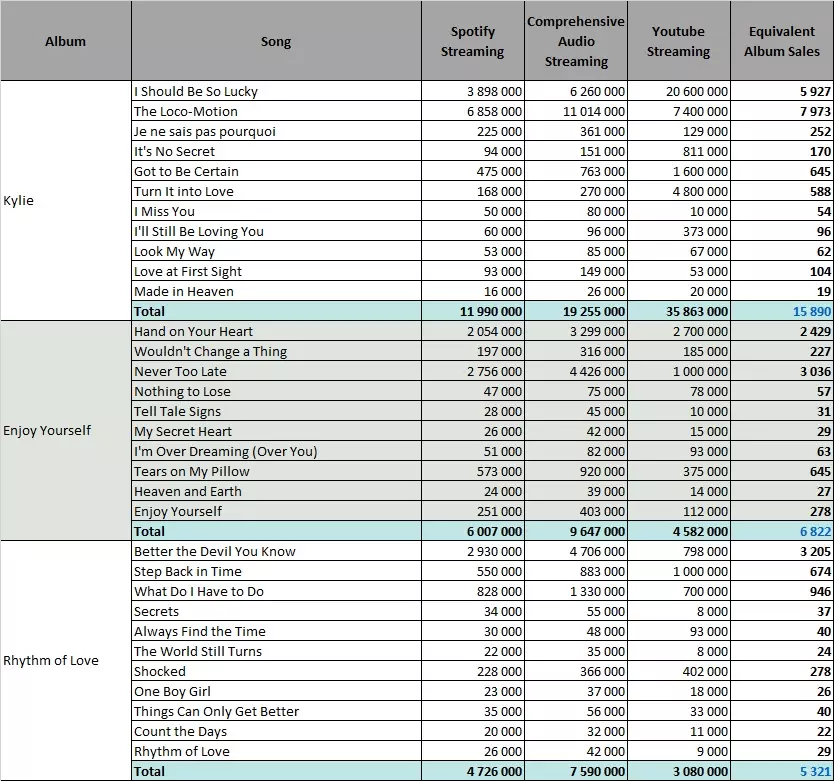
Task: Click 'Love at First Sight' song cell
Action: pyautogui.click(x=276, y=271)
